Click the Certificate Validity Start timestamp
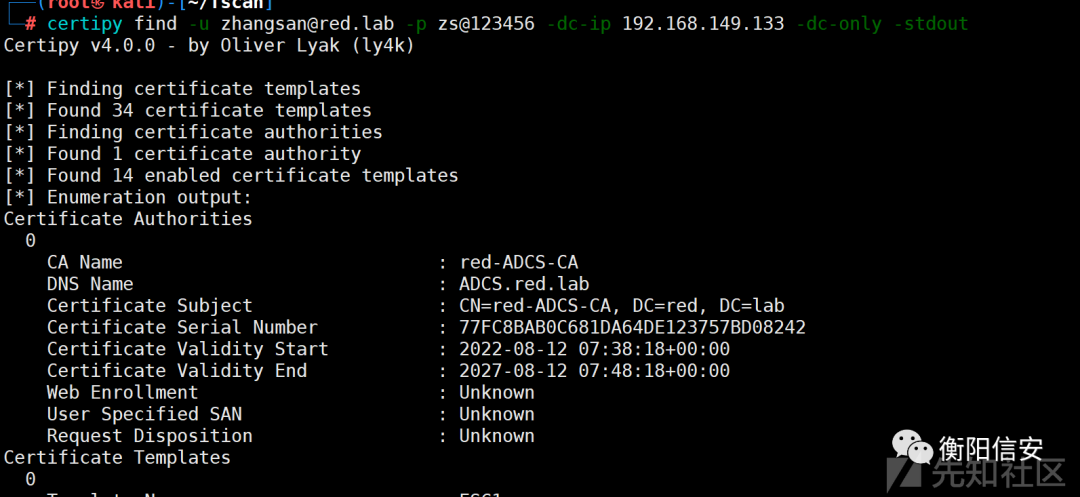Image resolution: width=1080 pixels, height=497 pixels. (594, 349)
